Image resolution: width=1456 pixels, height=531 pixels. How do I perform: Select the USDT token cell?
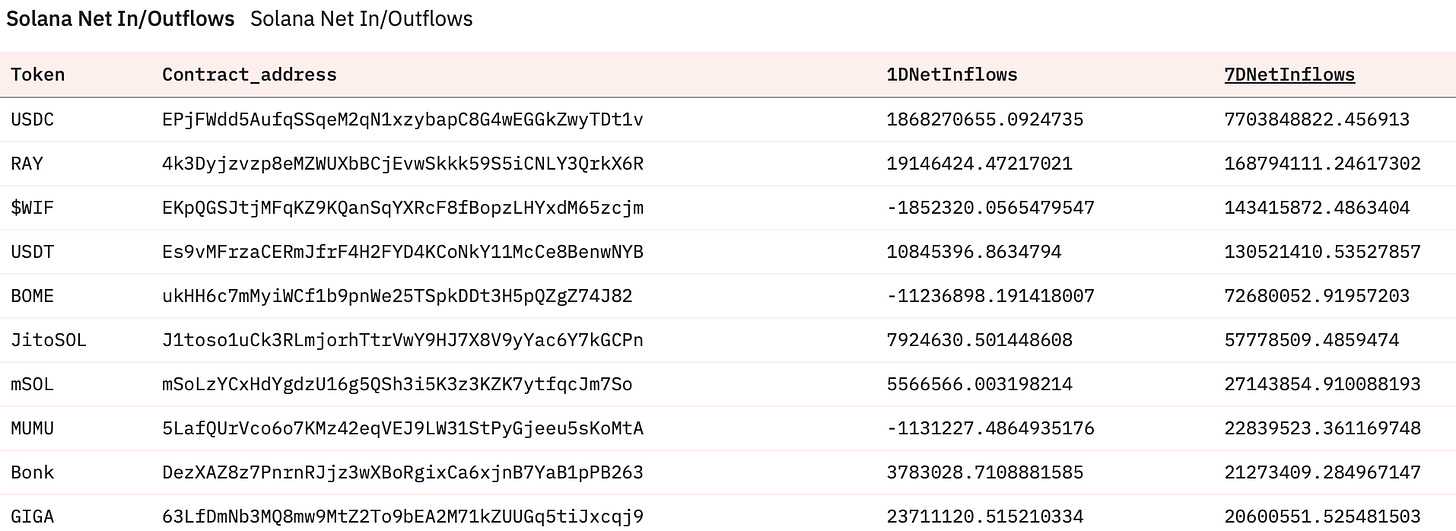point(32,252)
